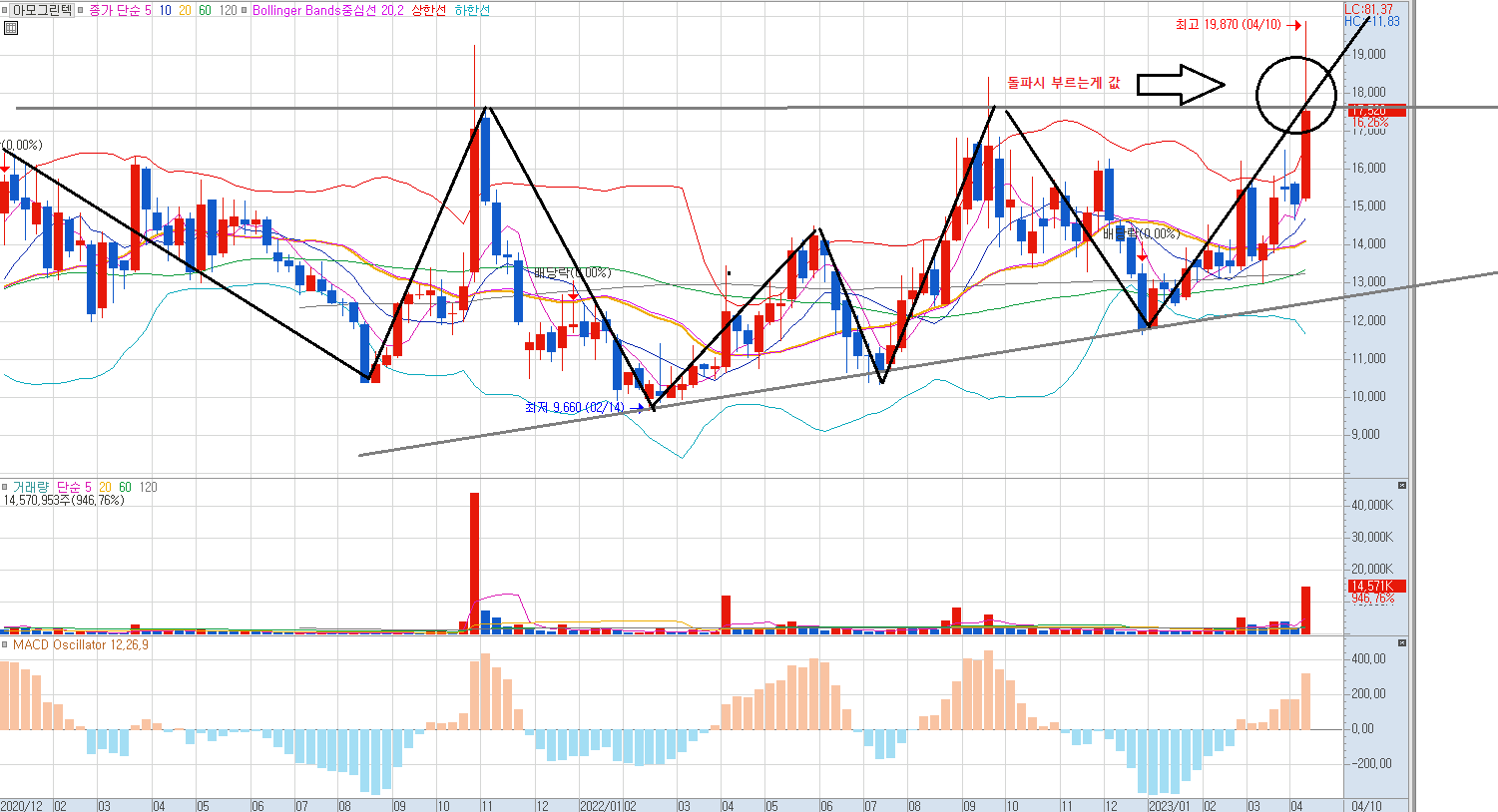Image resolution: width=1498 pixels, height=812 pixels.
Task: Click the 2022/01 date axis label
Action: coord(602,805)
